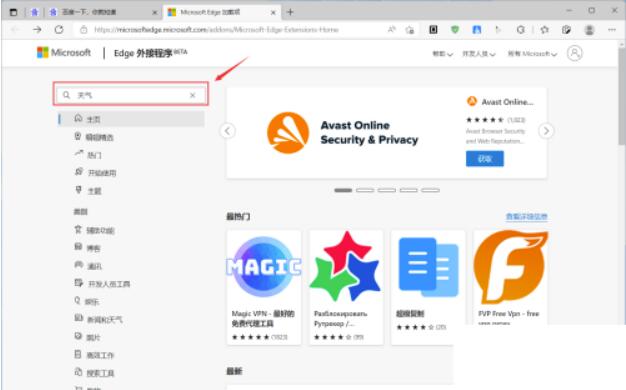Focus the add-ons search input field
Viewport: 626px width, 390px height.
pos(130,95)
